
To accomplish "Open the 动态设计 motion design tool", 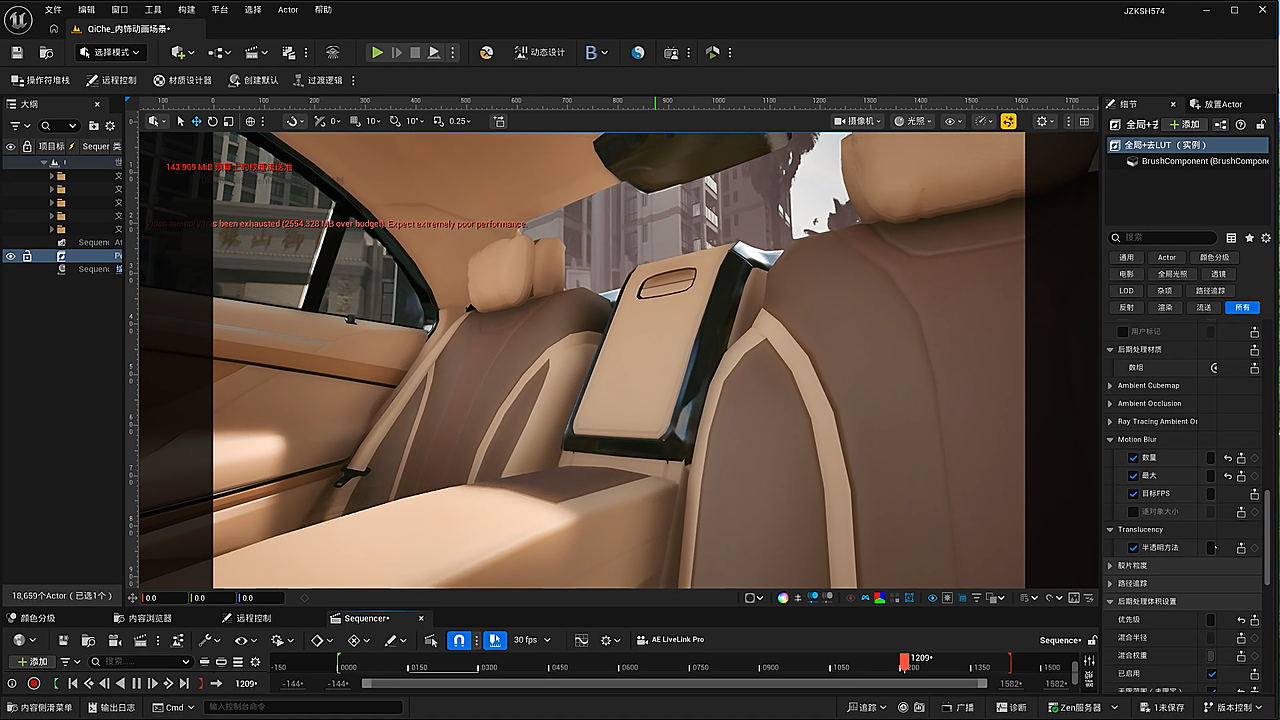I will [x=539, y=52].
